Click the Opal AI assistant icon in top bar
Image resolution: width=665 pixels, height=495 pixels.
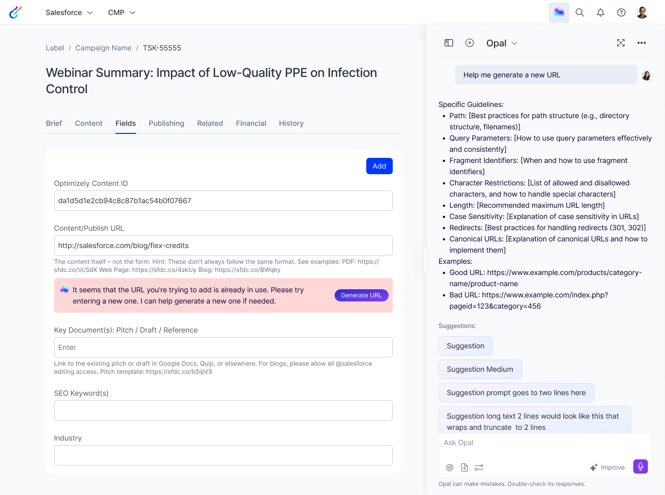point(558,13)
